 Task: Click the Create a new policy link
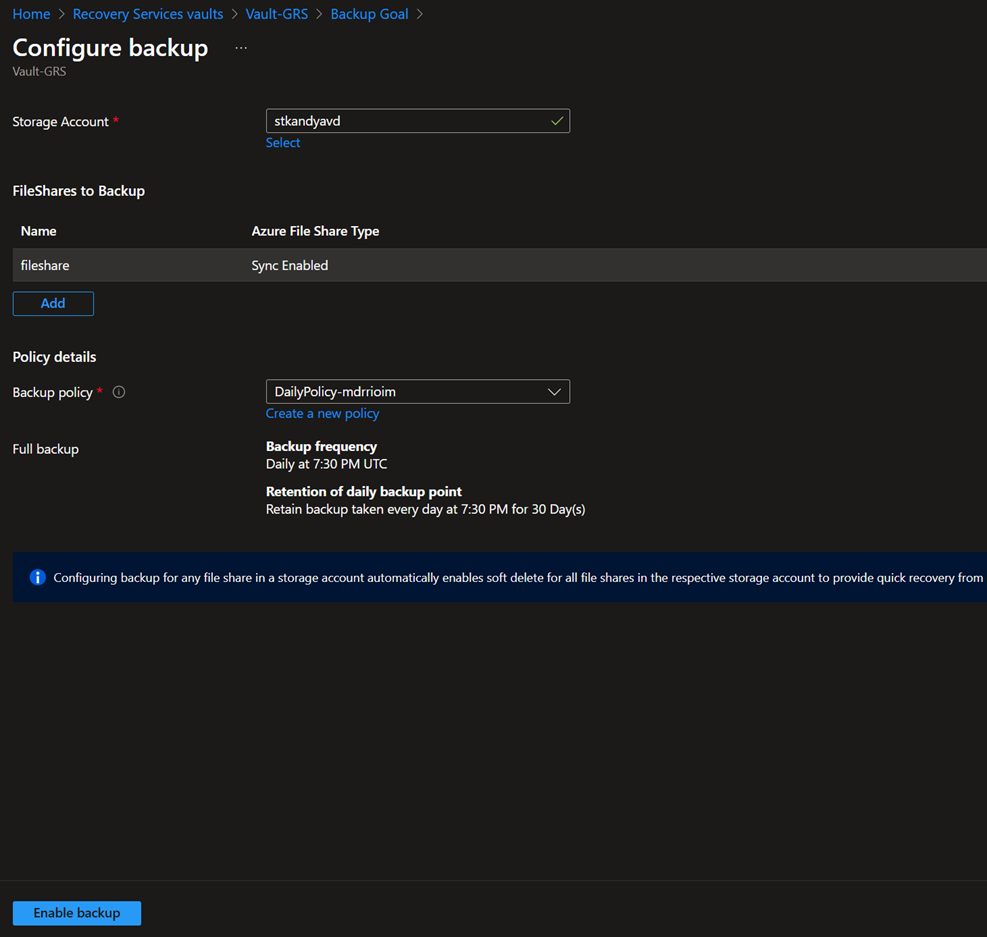tap(322, 413)
